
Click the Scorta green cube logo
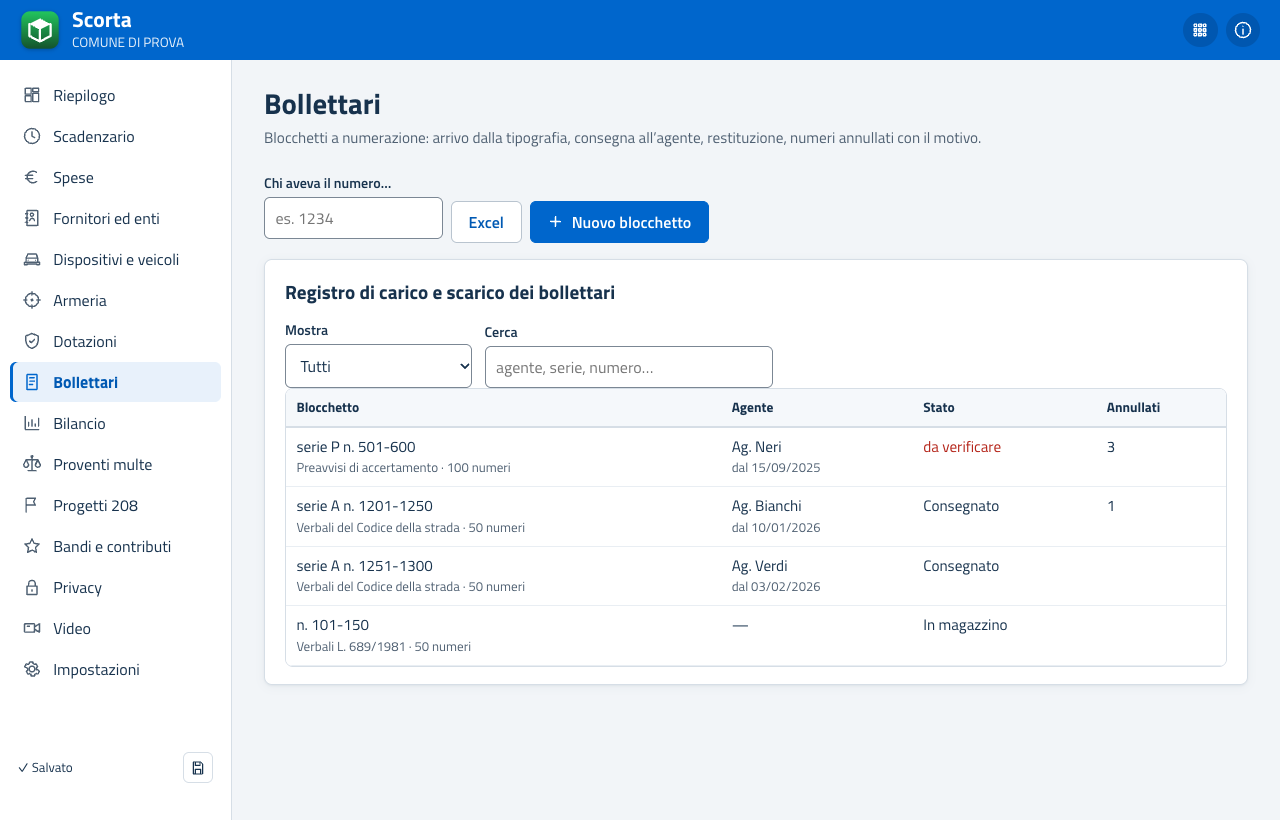point(40,30)
